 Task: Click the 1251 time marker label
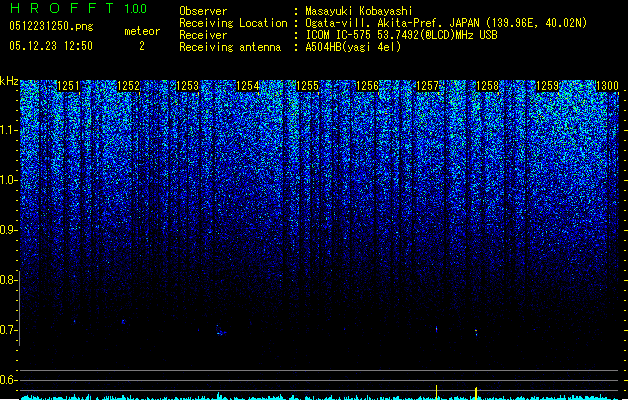point(68,86)
